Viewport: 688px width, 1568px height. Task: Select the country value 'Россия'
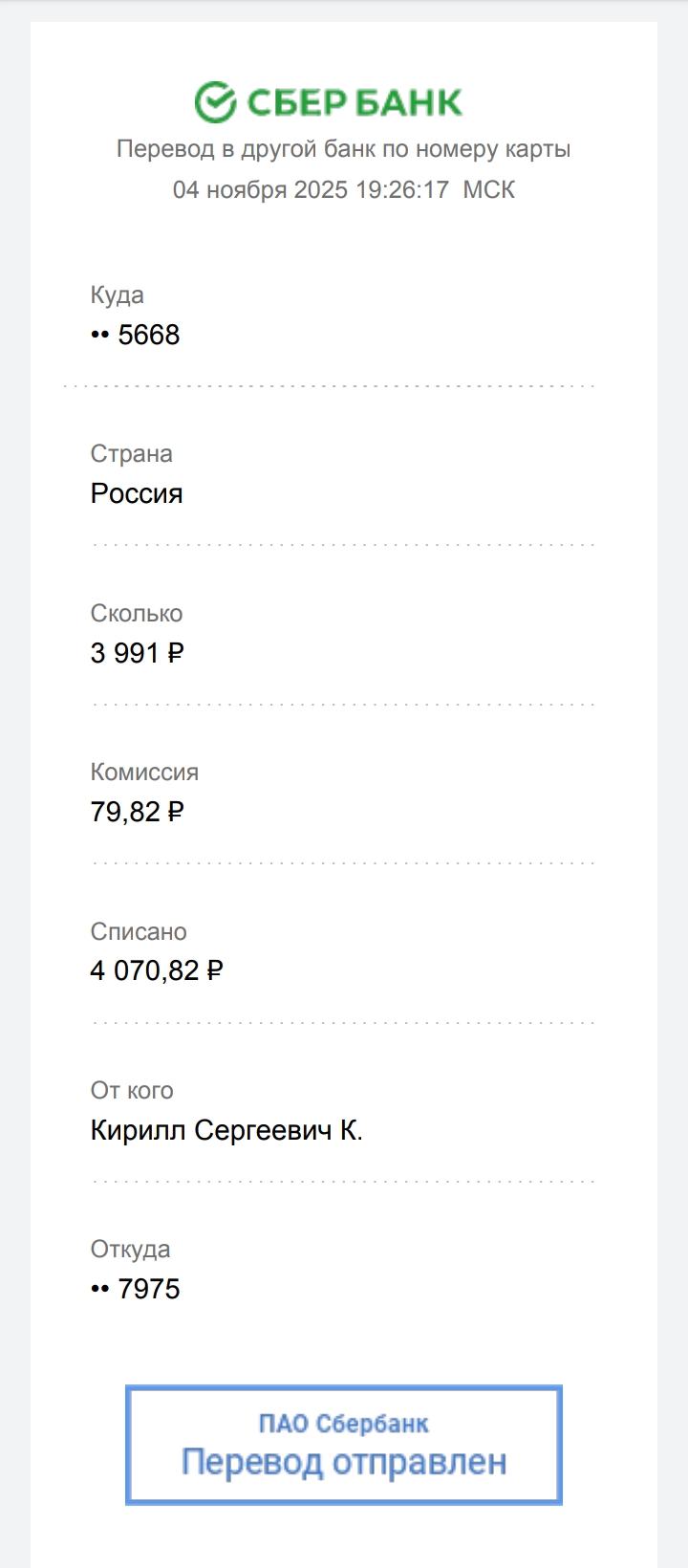[137, 493]
